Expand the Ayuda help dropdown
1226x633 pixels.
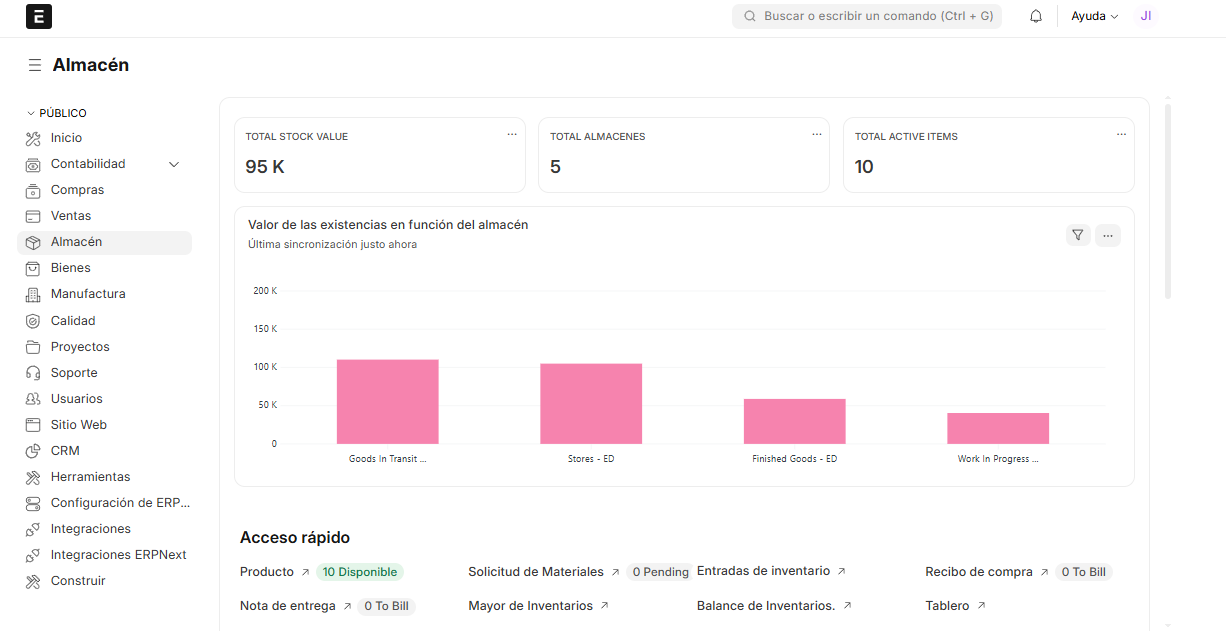pos(1094,16)
